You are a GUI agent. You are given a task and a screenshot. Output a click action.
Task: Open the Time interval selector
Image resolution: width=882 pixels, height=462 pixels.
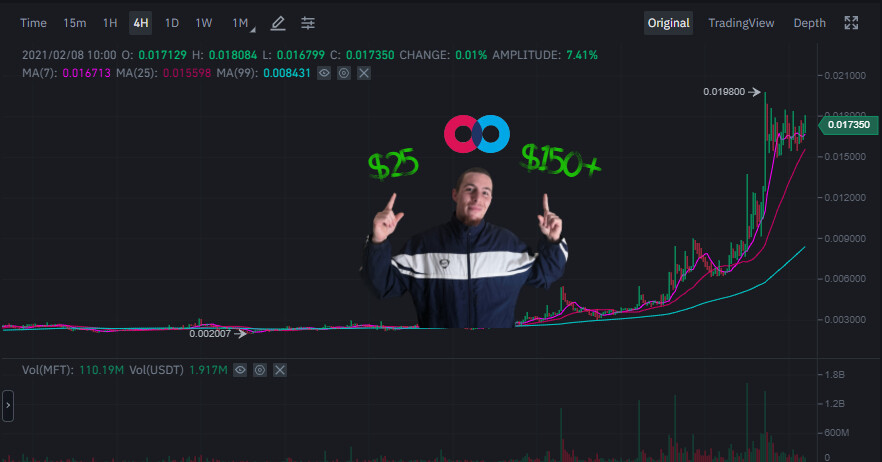(33, 23)
